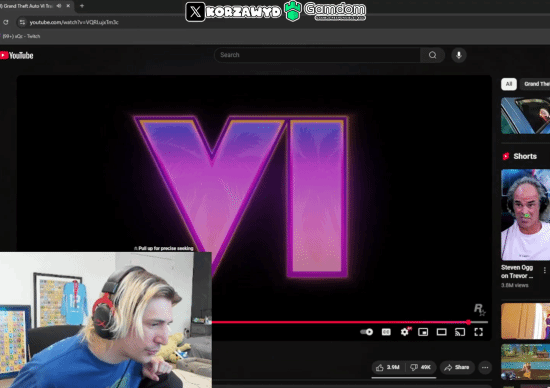Viewport: 550px width, 388px height.
Task: Enter fullscreen with the fullscreen icon
Action: click(478, 332)
